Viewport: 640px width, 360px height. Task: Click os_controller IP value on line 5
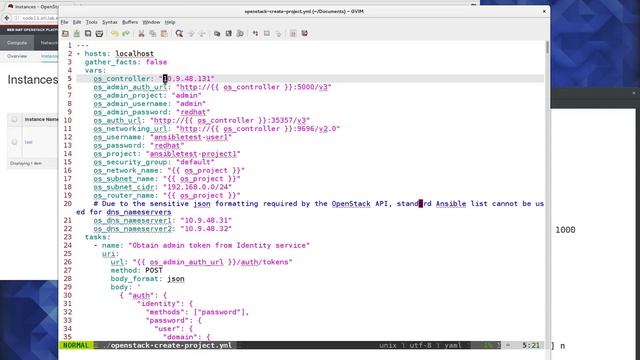click(187, 79)
